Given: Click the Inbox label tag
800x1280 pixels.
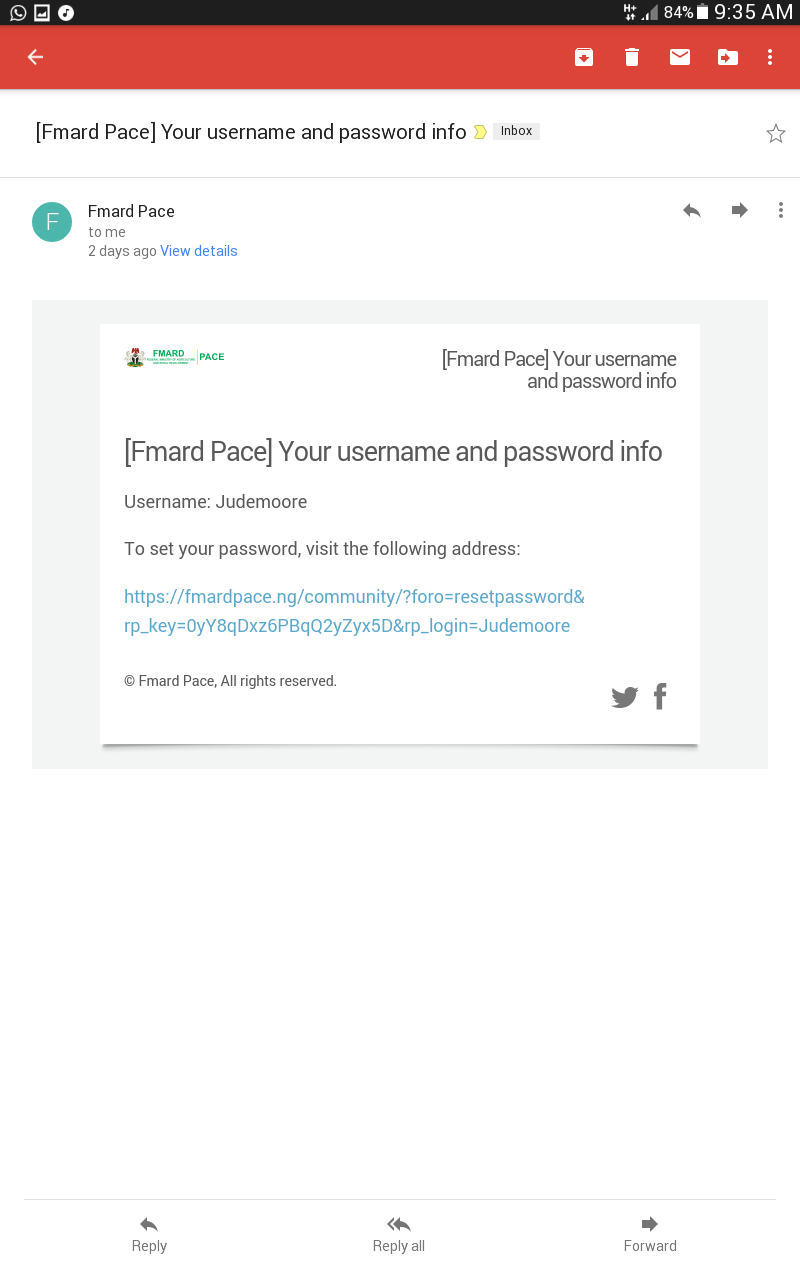Looking at the screenshot, I should tap(516, 131).
